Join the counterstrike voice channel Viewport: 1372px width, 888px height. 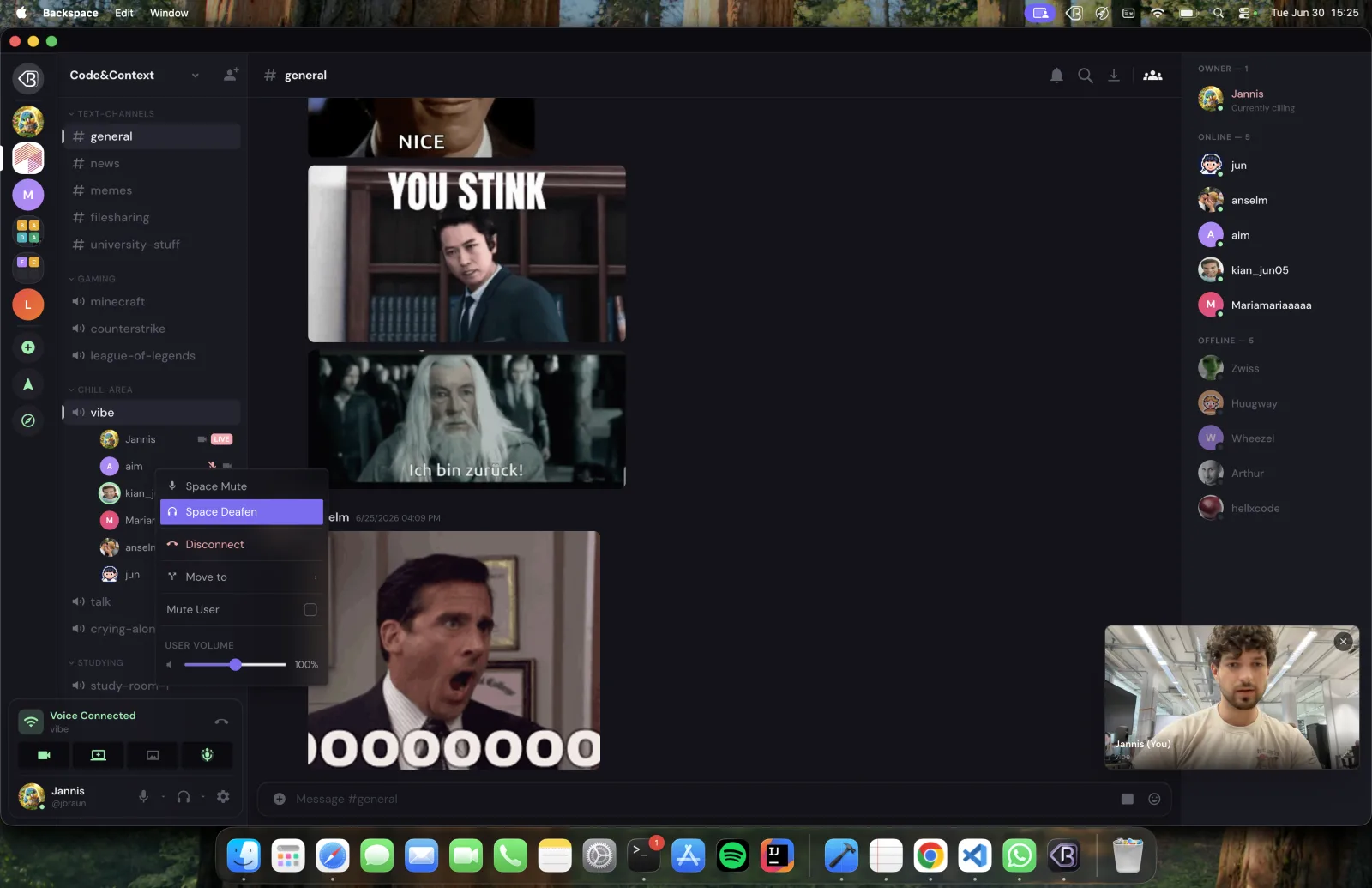tap(151, 329)
